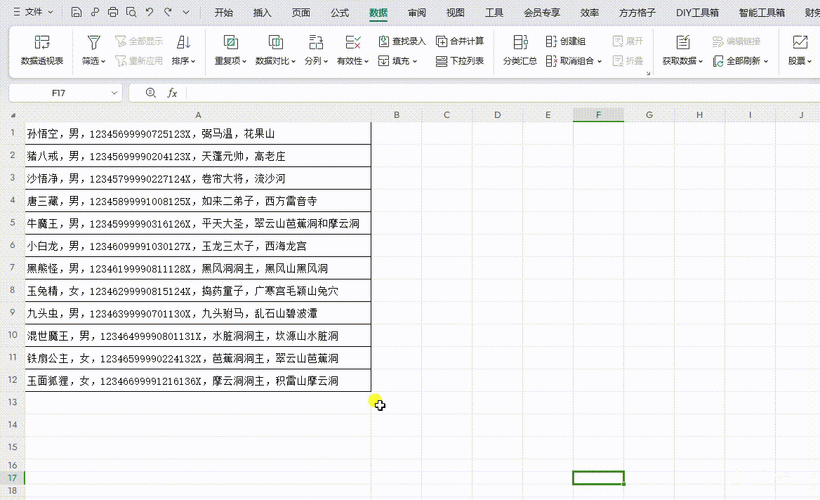Undo the last action
Image resolution: width=820 pixels, height=500 pixels.
(150, 12)
